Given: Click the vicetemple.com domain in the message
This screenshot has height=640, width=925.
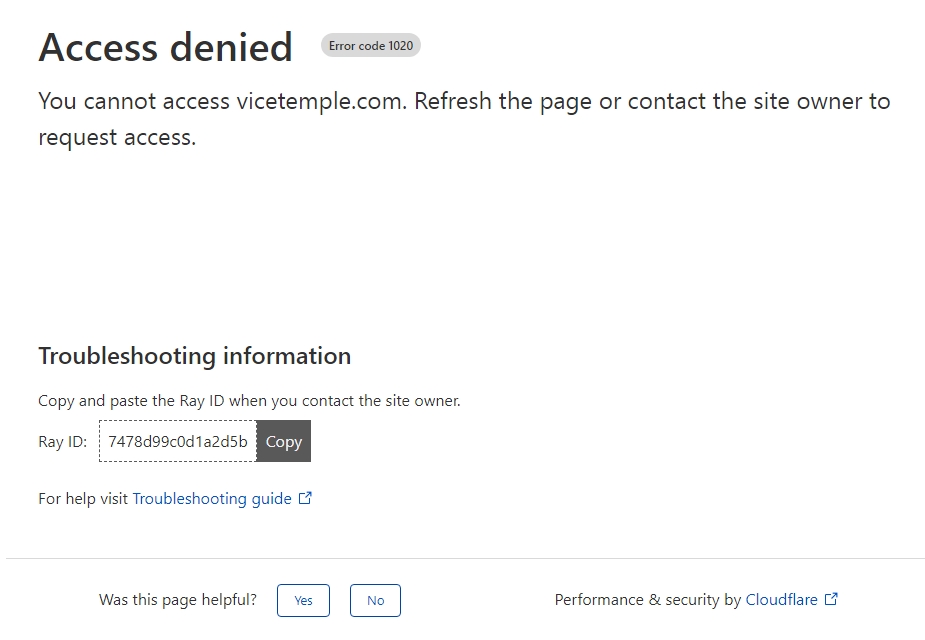Looking at the screenshot, I should (322, 101).
